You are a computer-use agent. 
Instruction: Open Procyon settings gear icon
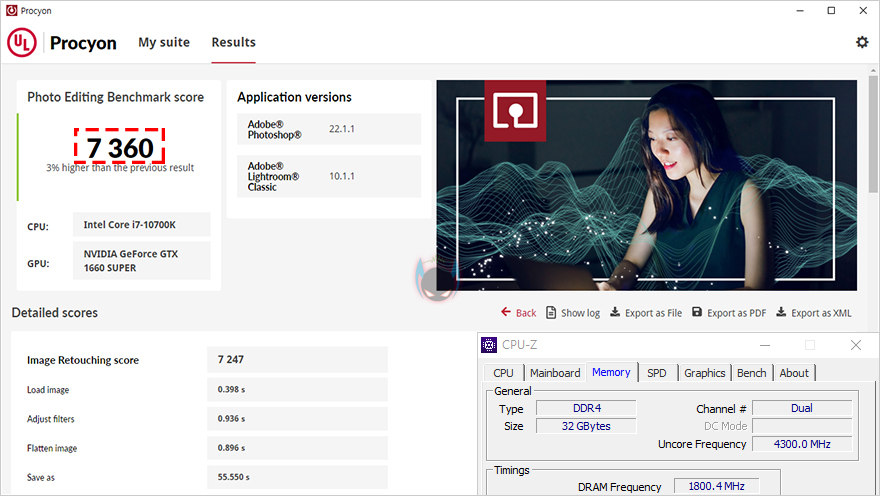click(x=861, y=42)
